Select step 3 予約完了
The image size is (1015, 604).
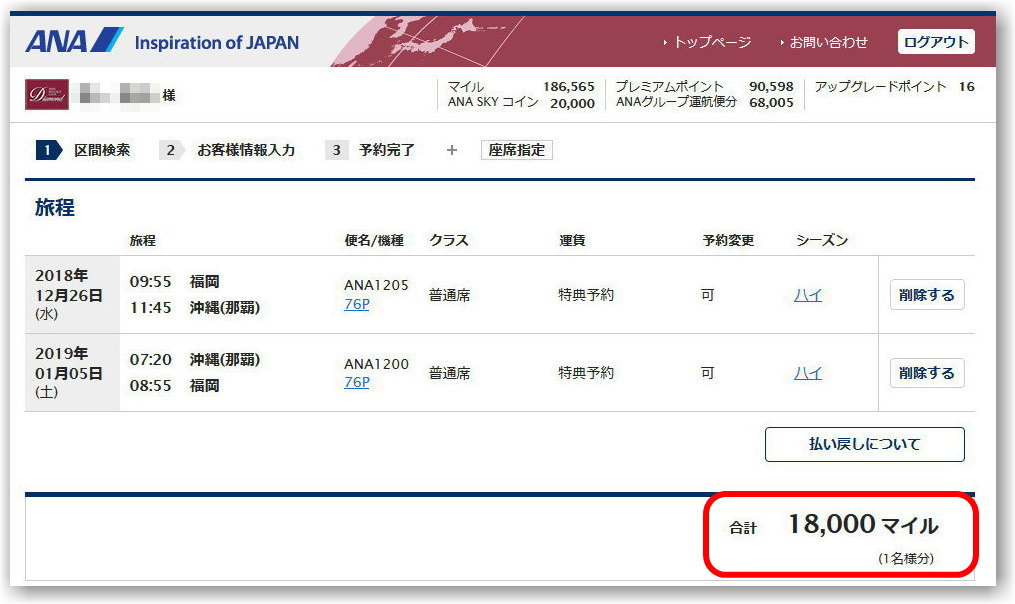[370, 150]
